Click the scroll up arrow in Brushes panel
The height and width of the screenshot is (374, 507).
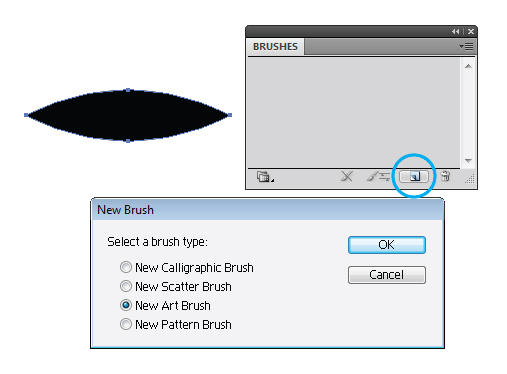[x=468, y=66]
